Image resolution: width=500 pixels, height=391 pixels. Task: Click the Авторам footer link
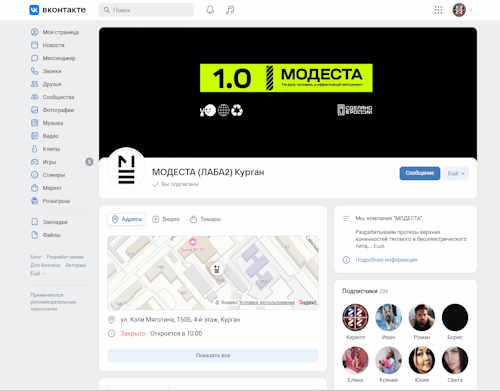tap(76, 265)
